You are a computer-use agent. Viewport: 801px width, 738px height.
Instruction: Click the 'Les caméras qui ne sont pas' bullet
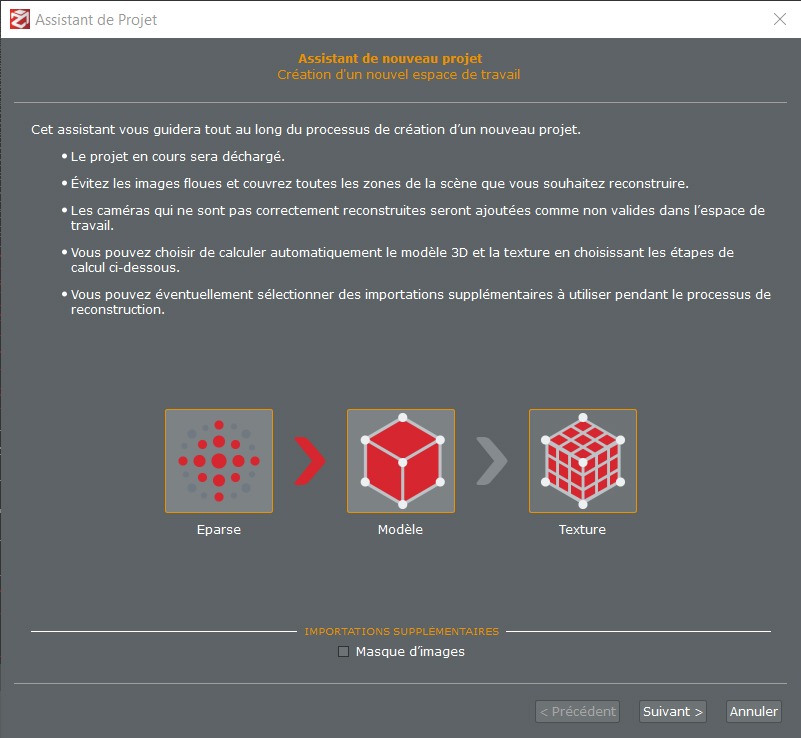click(418, 218)
